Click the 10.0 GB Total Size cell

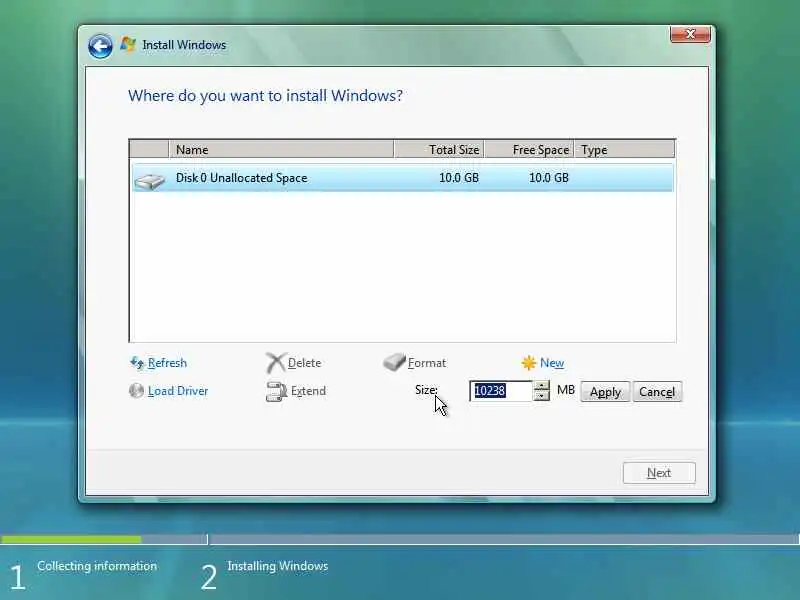(x=459, y=178)
